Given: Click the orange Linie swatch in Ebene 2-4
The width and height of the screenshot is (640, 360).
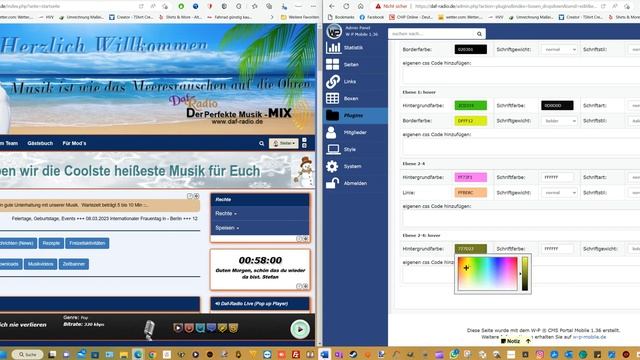Looking at the screenshot, I should pyautogui.click(x=471, y=193).
